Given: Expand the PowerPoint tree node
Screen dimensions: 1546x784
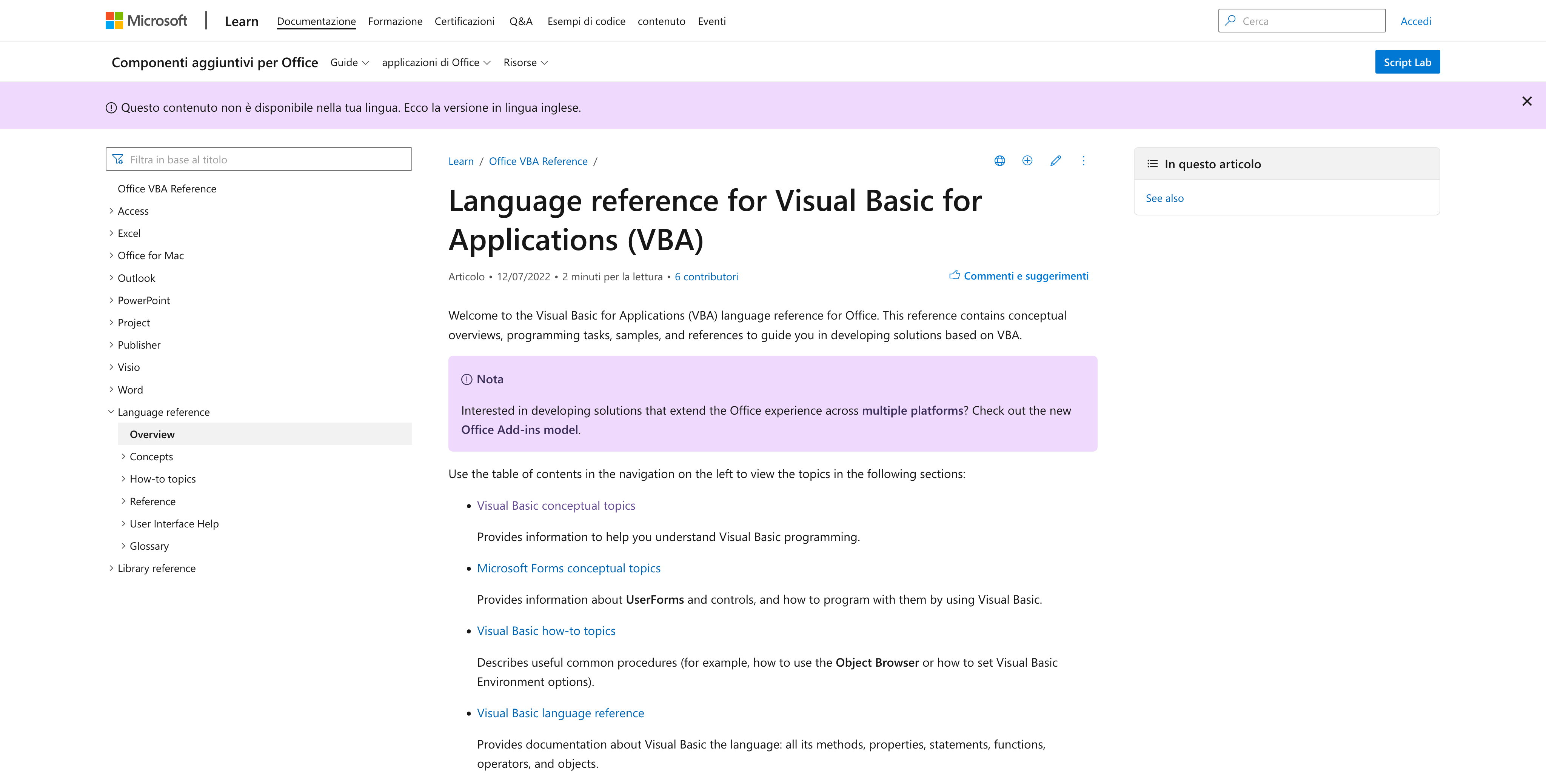Looking at the screenshot, I should 111,300.
